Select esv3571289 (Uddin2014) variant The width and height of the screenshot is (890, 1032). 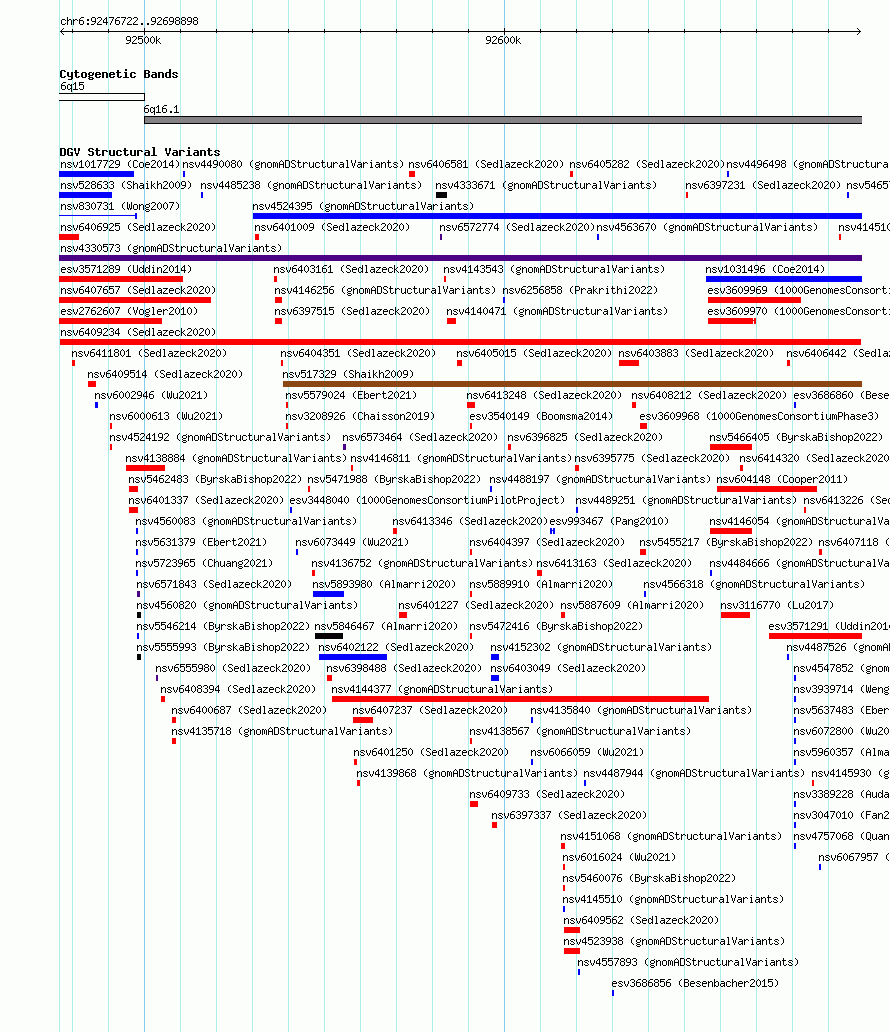pyautogui.click(x=126, y=269)
